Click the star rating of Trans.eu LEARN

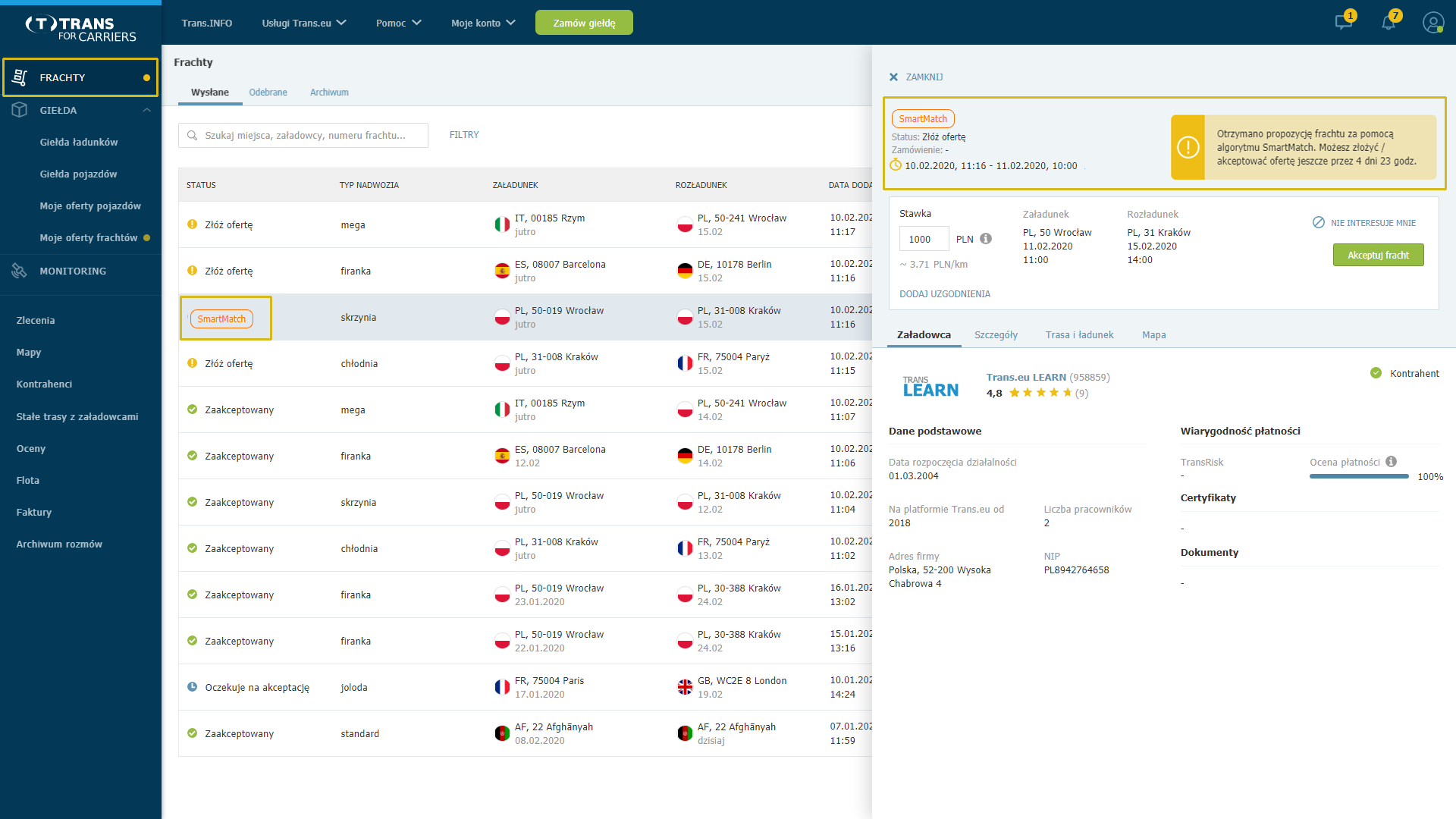click(x=1040, y=393)
